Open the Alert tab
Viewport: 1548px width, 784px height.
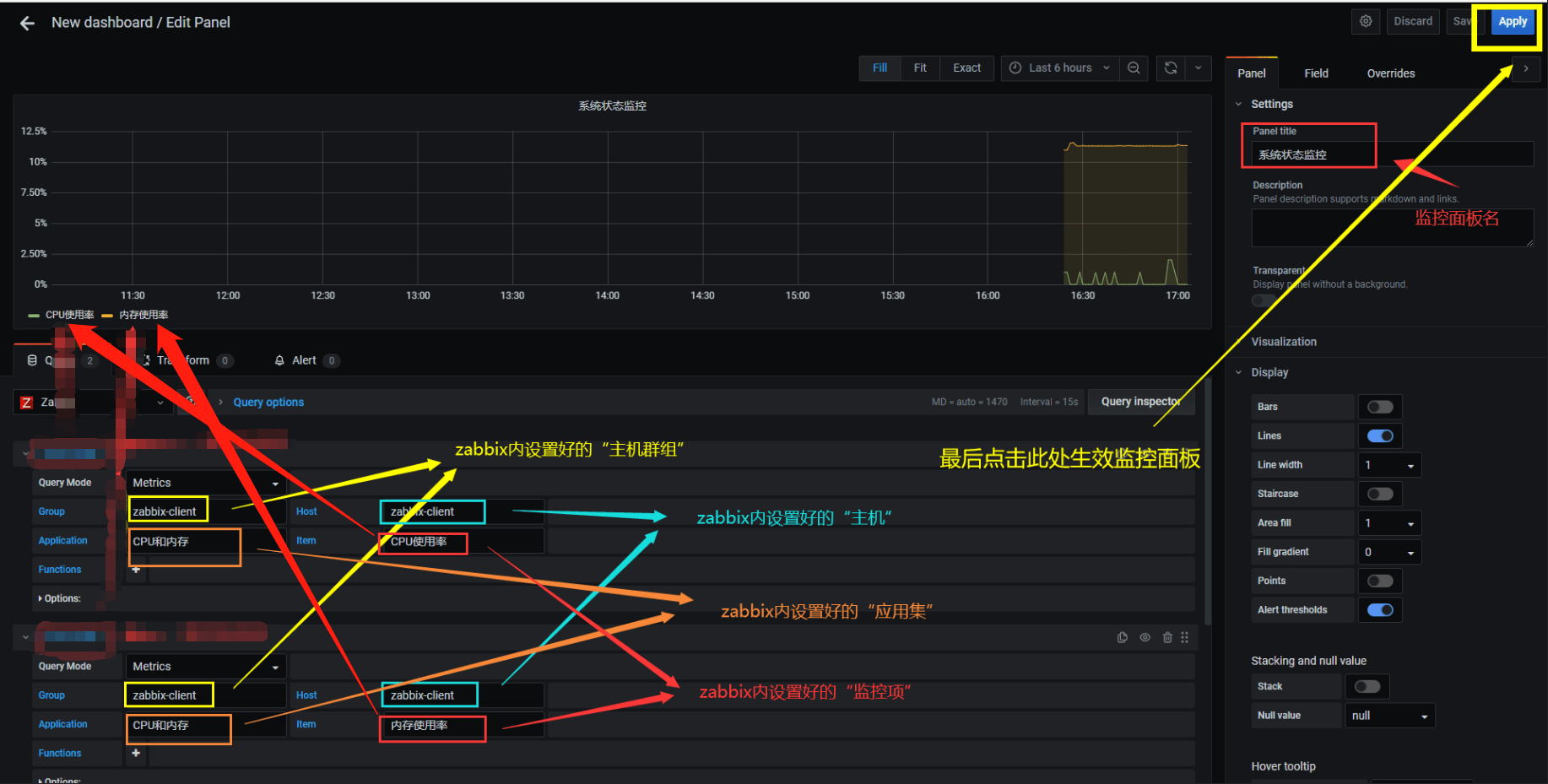[x=305, y=360]
